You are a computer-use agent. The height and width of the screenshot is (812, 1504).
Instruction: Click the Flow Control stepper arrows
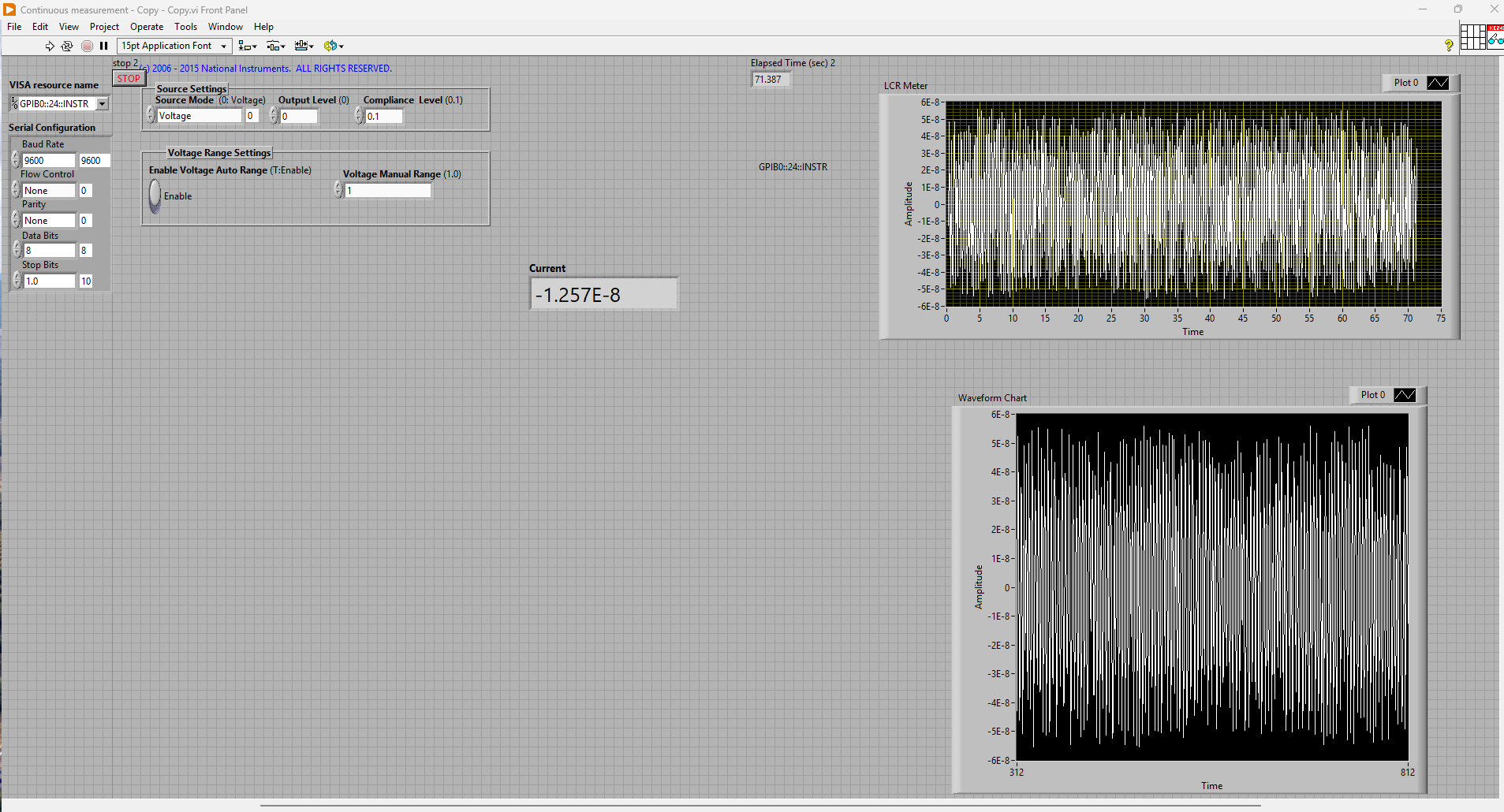pos(16,190)
